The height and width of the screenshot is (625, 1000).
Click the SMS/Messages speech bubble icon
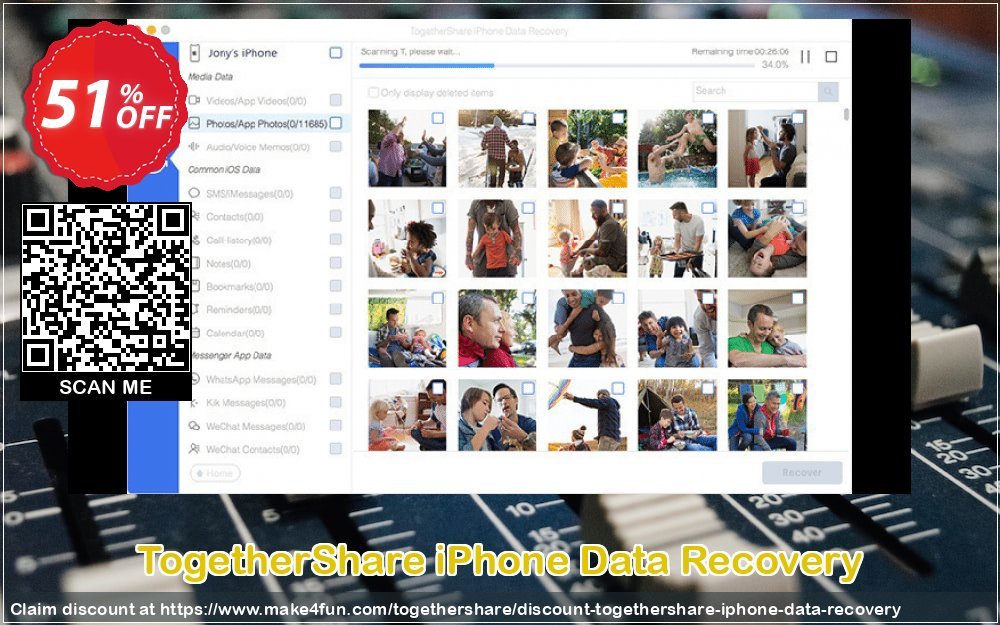195,193
